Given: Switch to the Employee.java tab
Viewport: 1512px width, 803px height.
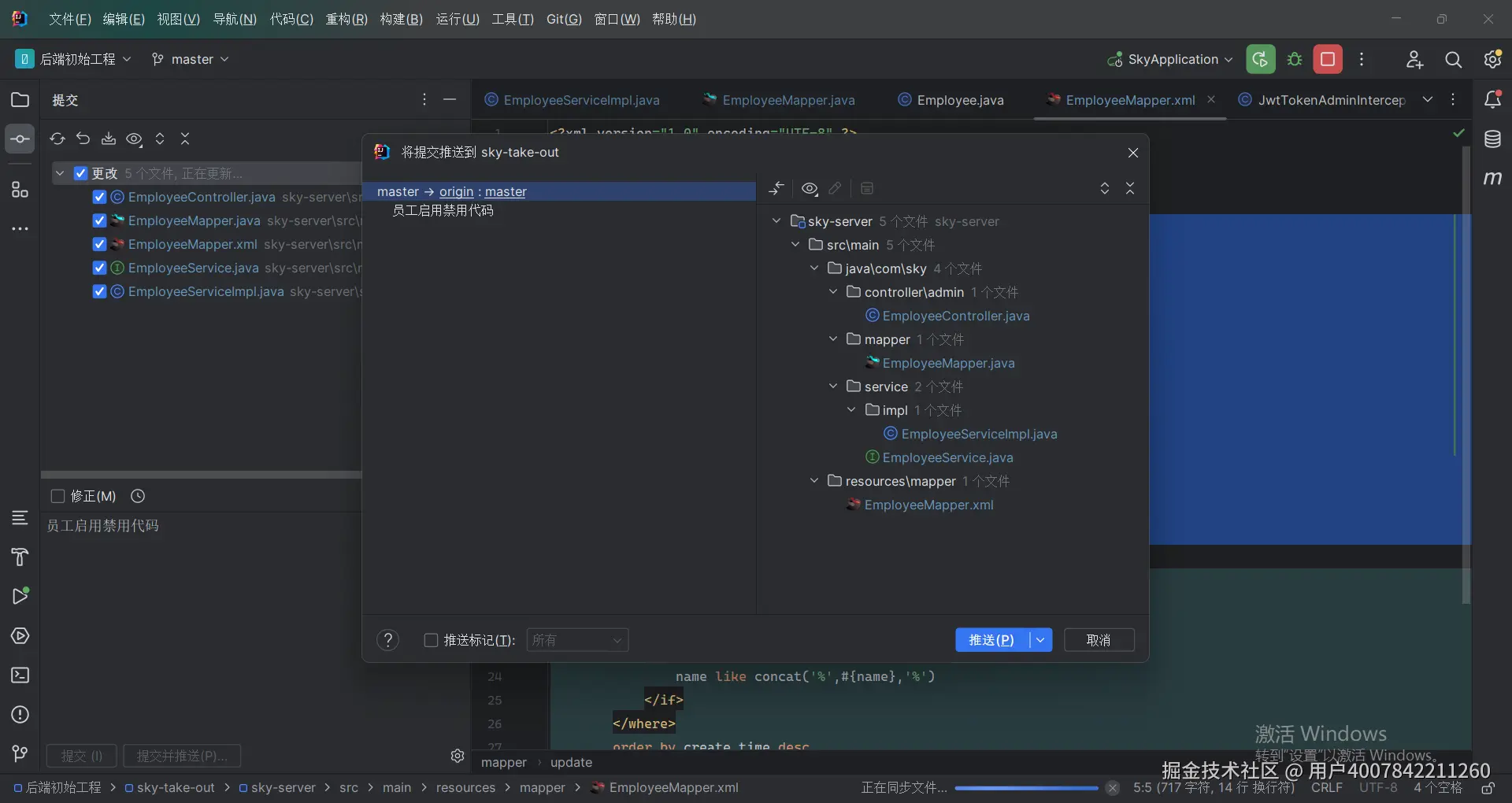Looking at the screenshot, I should pyautogui.click(x=951, y=100).
